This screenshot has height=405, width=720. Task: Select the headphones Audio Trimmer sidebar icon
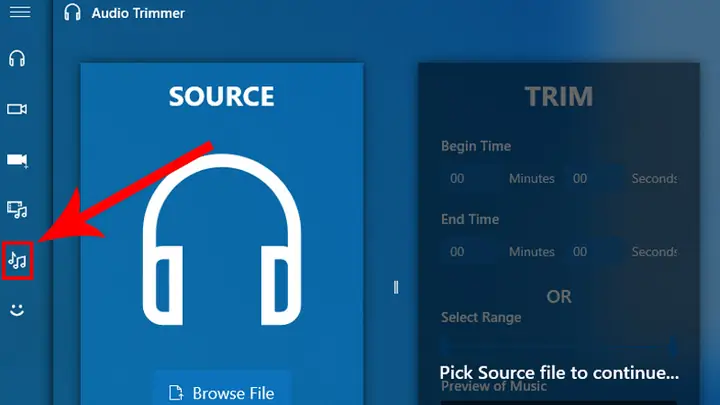pos(17,59)
